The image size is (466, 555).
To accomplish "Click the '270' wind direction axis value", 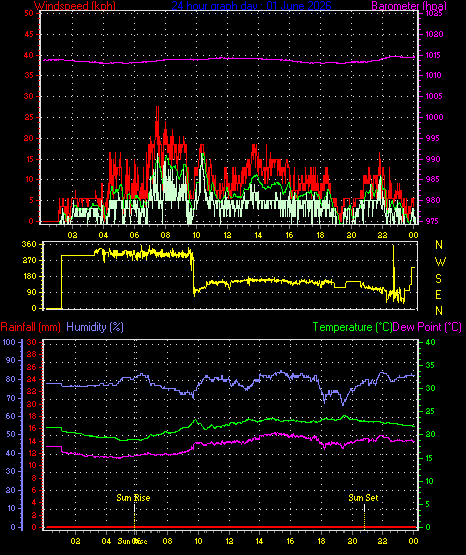I will tap(29, 261).
